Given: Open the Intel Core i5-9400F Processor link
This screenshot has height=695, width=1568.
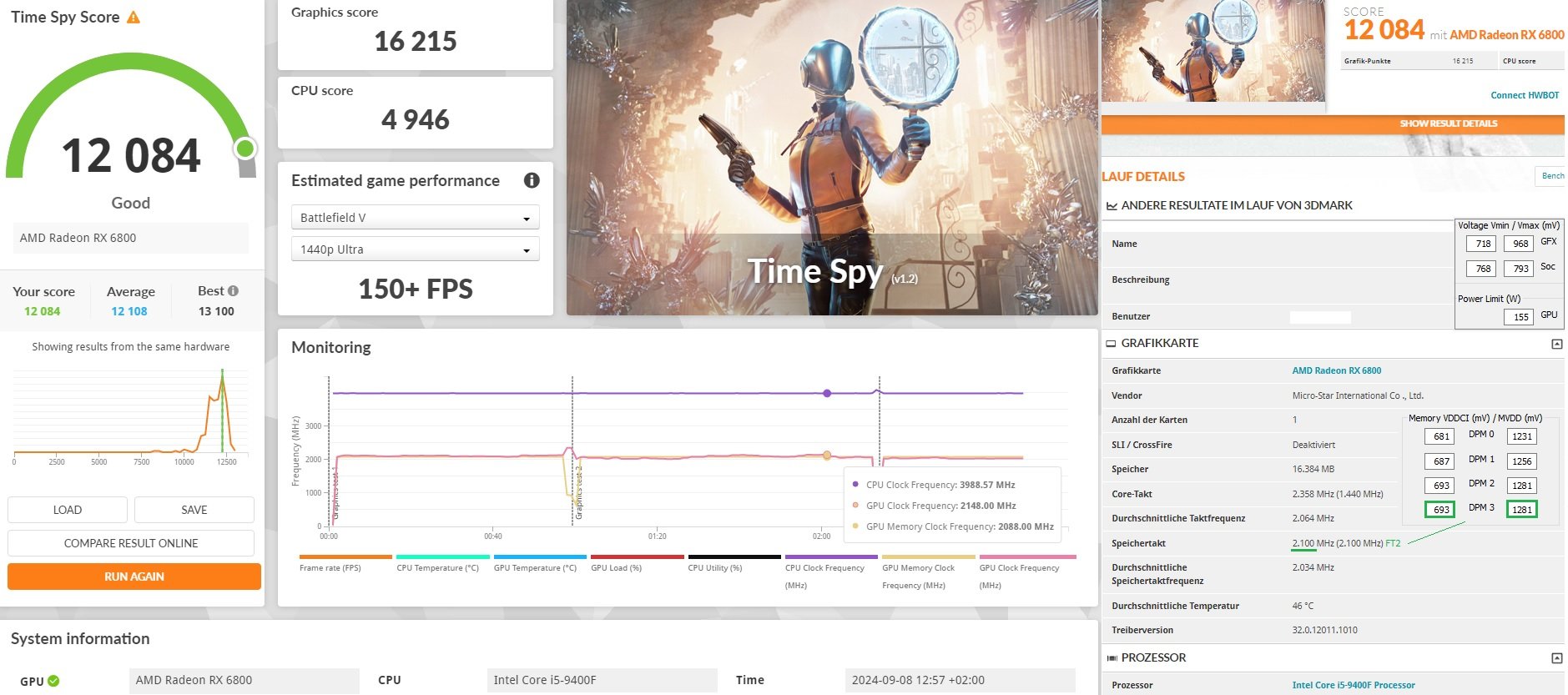Looking at the screenshot, I should (x=1354, y=685).
